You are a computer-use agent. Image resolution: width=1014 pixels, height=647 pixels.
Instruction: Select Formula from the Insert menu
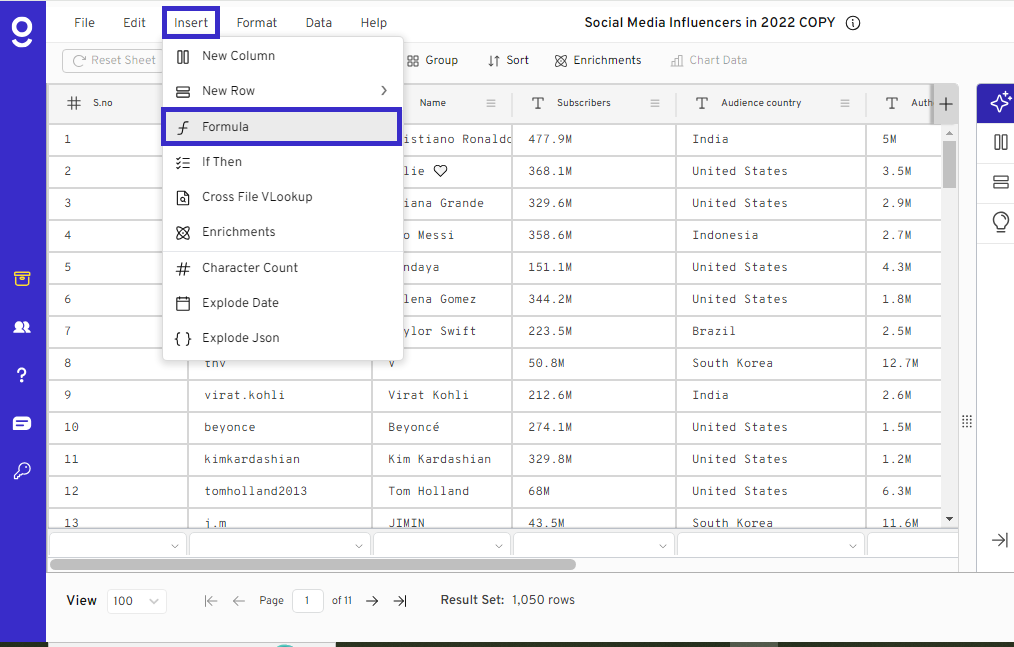(282, 127)
